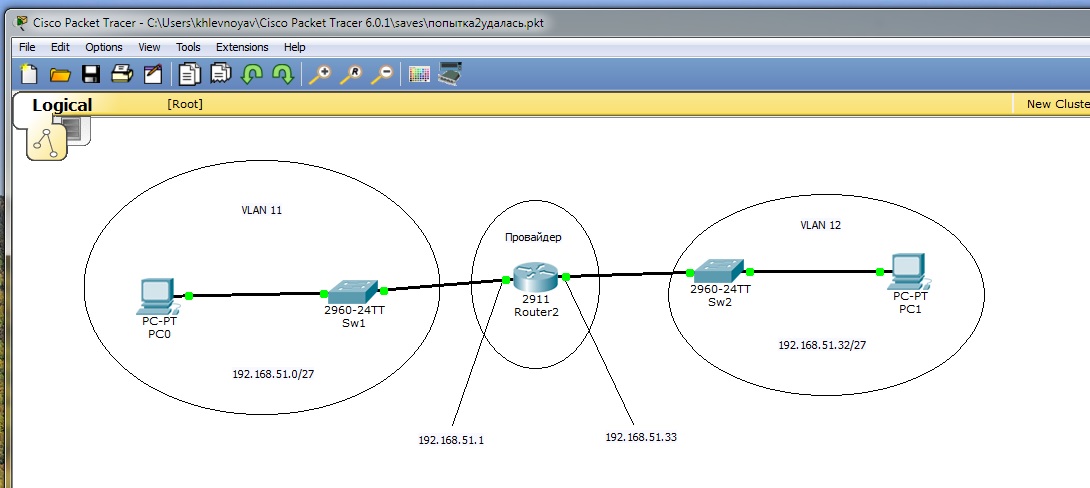The width and height of the screenshot is (1090, 488).
Task: Click the Paste toolbar icon
Action: tap(220, 73)
